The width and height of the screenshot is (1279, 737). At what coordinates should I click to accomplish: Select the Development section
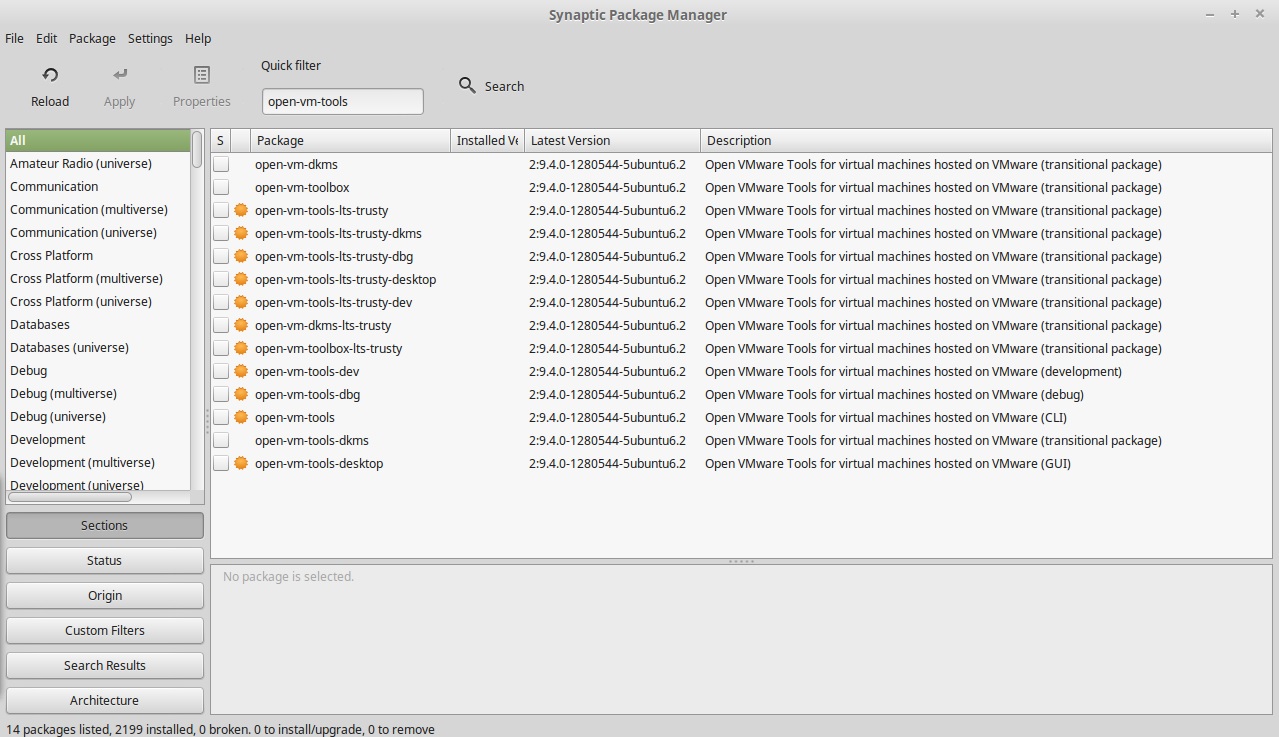pyautogui.click(x=98, y=439)
